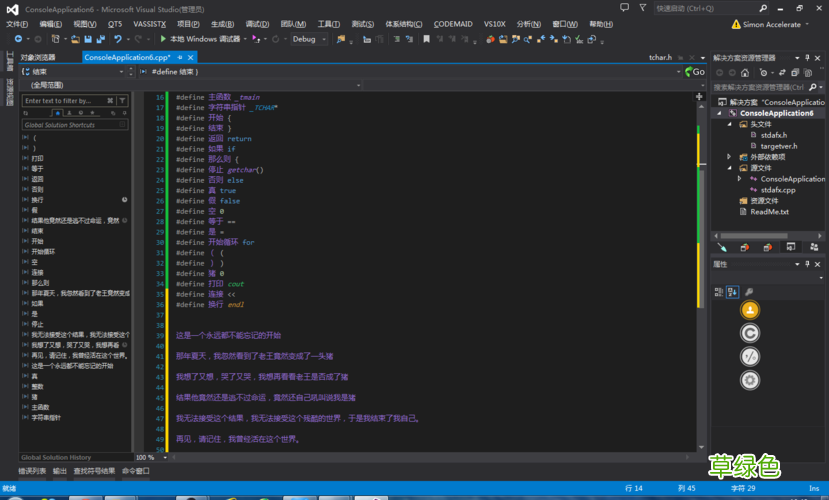Toggle the categorized view in Properties panel
Viewport: 829px width, 500px height.
click(718, 292)
